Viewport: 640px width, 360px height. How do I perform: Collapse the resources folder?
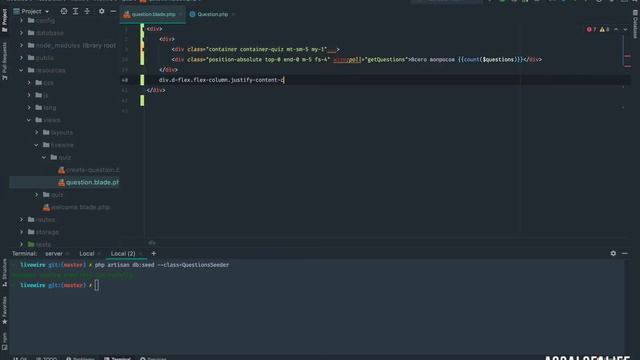coord(22,70)
